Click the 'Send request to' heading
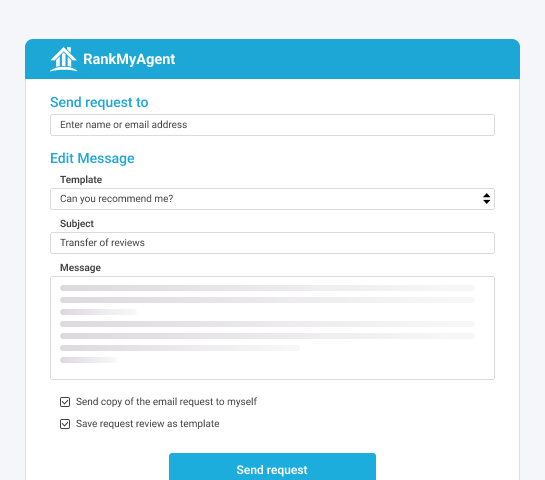 (x=99, y=102)
